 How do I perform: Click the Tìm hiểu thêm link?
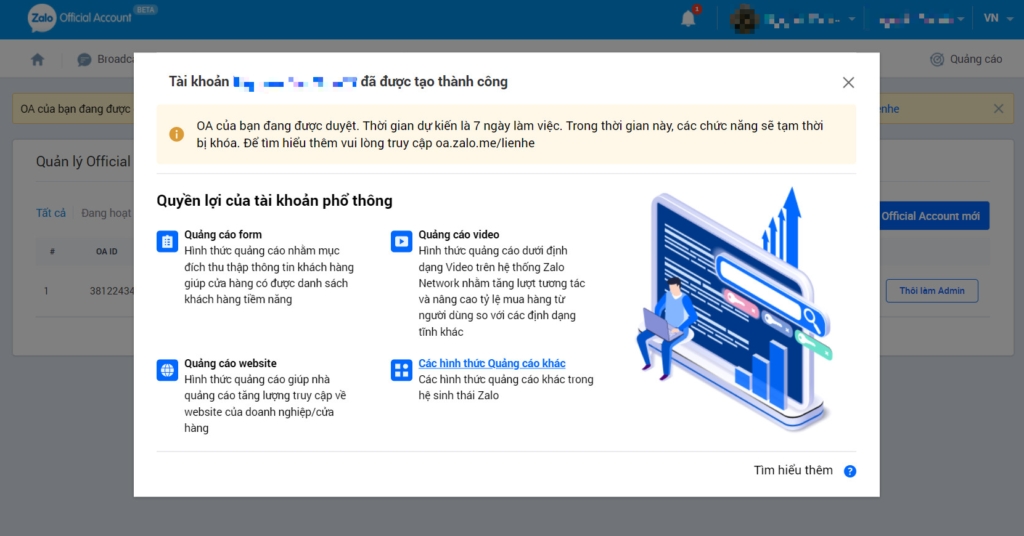tap(793, 470)
